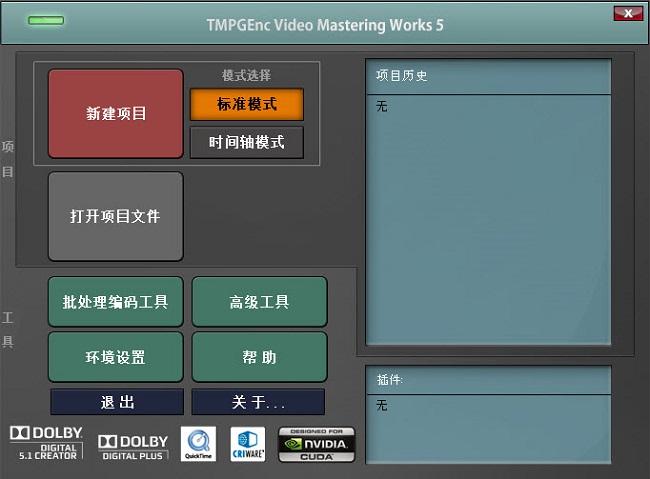Close the TMPGEnc window
The height and width of the screenshot is (479, 650).
[627, 13]
